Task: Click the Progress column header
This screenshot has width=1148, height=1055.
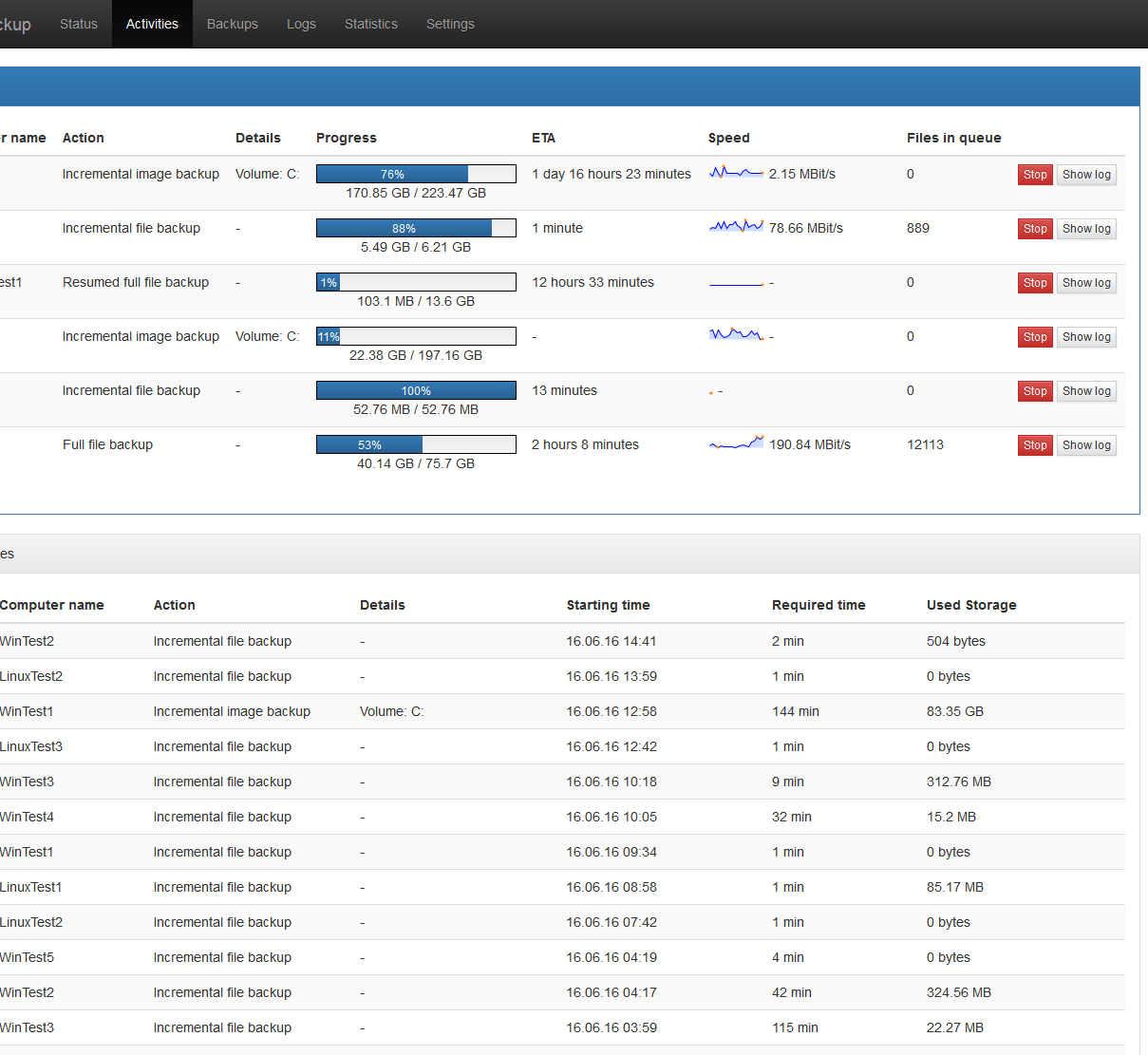Action: pyautogui.click(x=347, y=138)
